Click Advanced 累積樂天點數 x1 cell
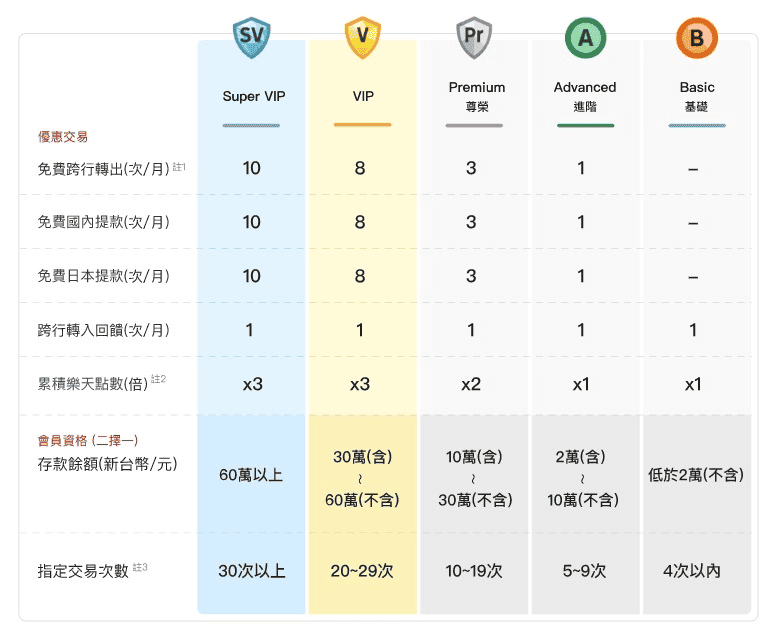The height and width of the screenshot is (632, 771). [581, 384]
